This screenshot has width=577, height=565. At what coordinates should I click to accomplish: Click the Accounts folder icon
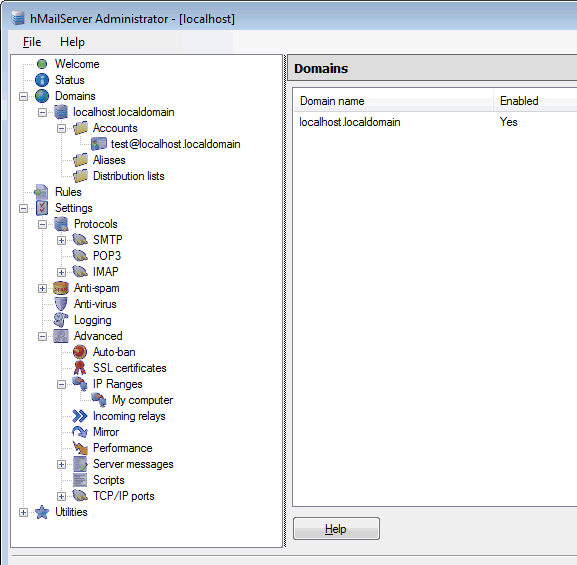point(80,128)
